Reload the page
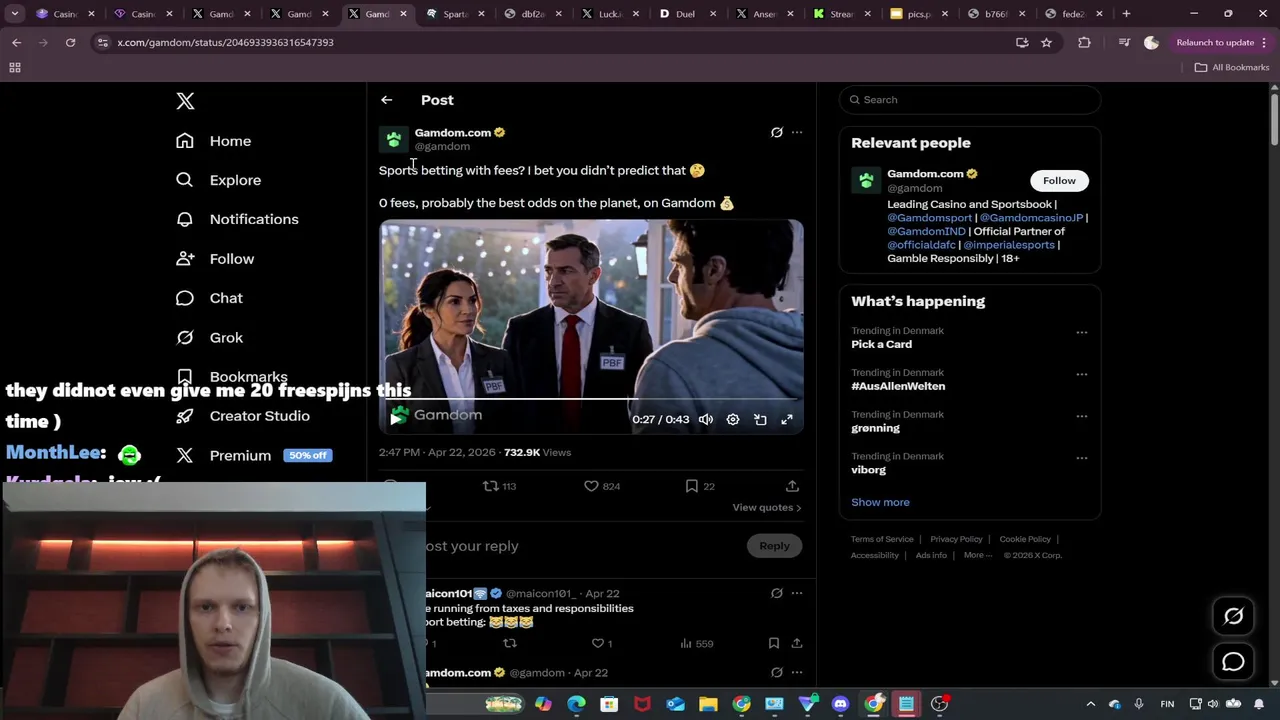Image resolution: width=1280 pixels, height=720 pixels. tap(70, 43)
